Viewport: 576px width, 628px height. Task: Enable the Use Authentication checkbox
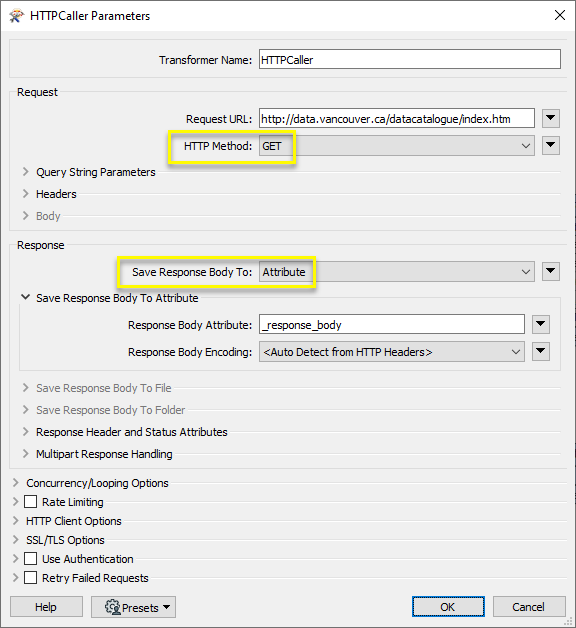tap(30, 559)
